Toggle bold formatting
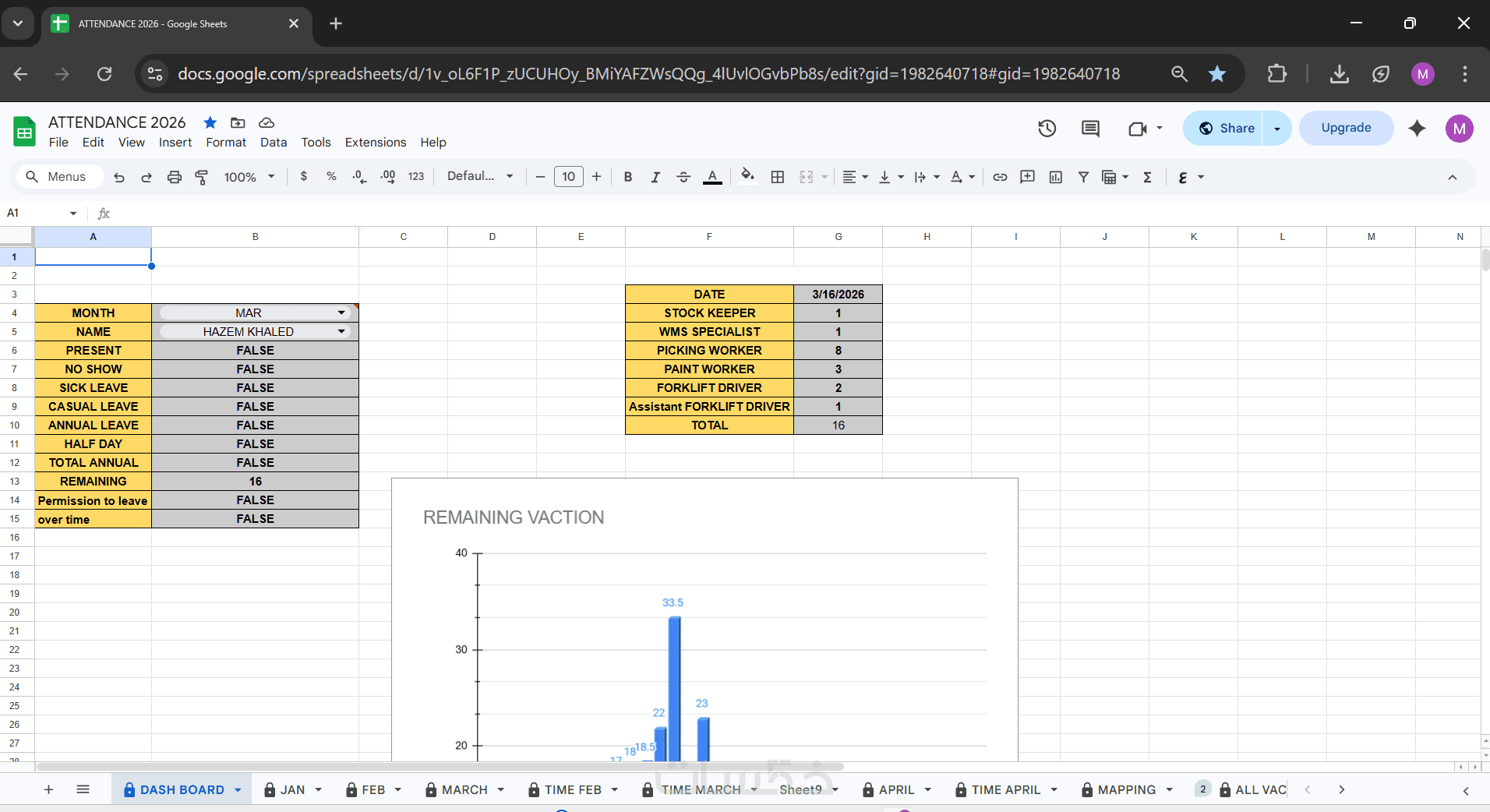 click(627, 177)
